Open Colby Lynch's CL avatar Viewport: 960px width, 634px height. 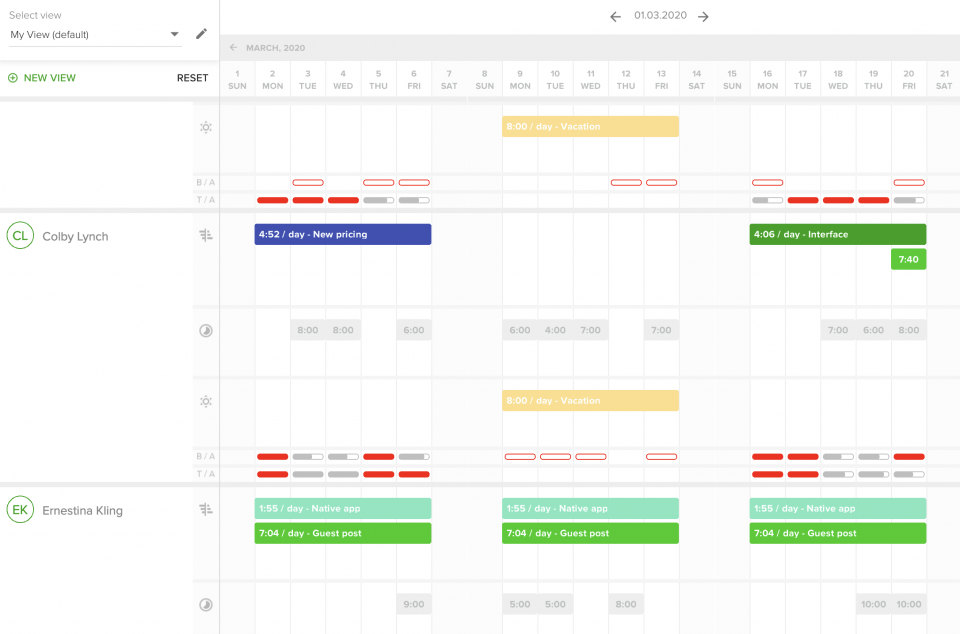click(20, 236)
